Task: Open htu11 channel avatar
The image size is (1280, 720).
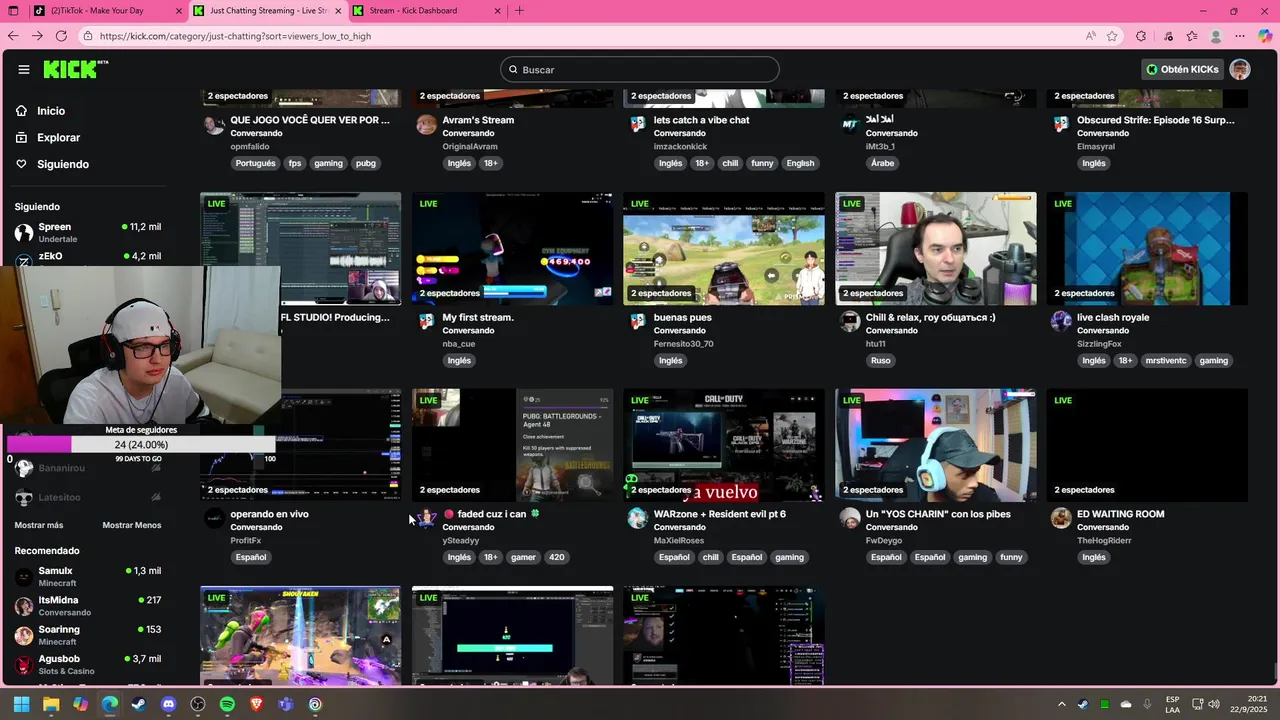Action: point(850,322)
